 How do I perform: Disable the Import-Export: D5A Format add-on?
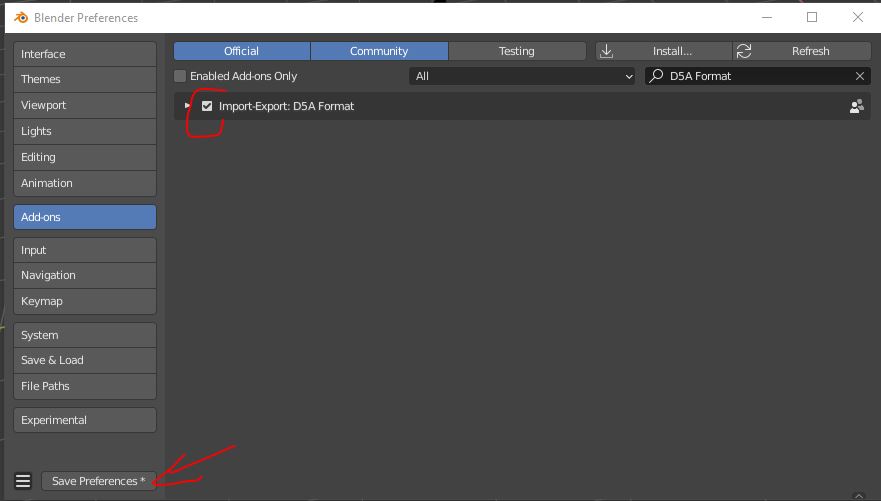pyautogui.click(x=207, y=106)
